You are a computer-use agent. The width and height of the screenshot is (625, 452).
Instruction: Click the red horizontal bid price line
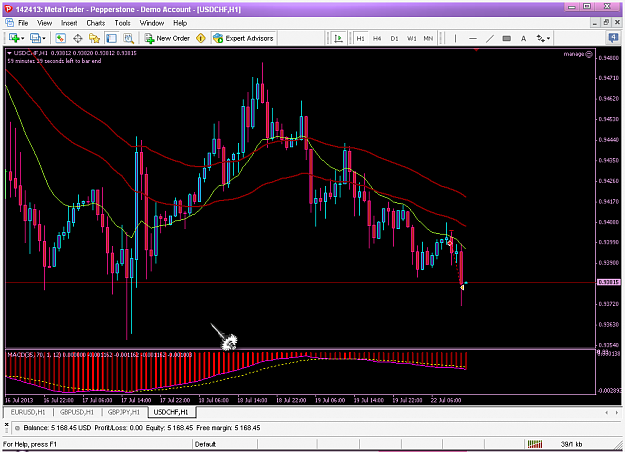pyautogui.click(x=299, y=283)
